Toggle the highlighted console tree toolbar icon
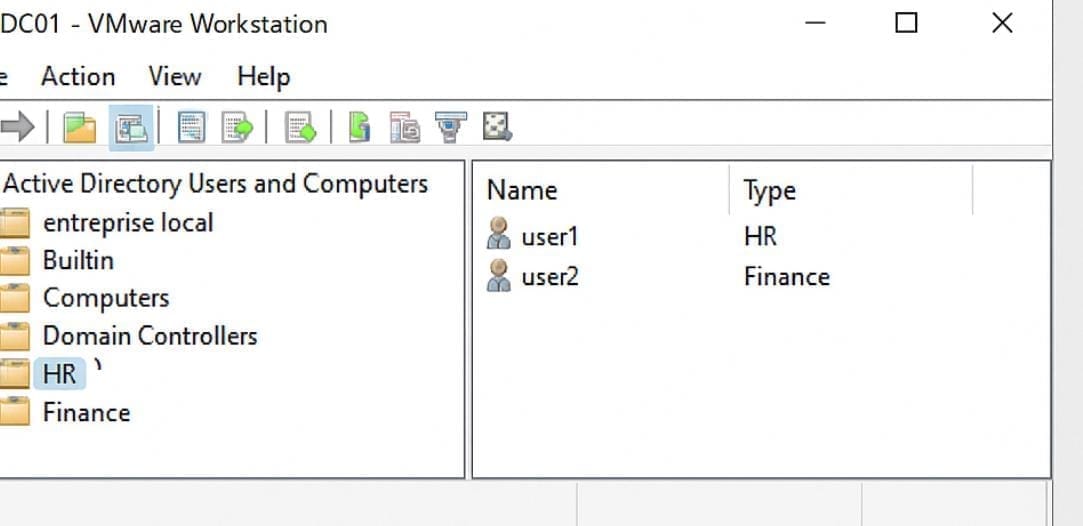This screenshot has height=526, width=1083. click(x=131, y=127)
